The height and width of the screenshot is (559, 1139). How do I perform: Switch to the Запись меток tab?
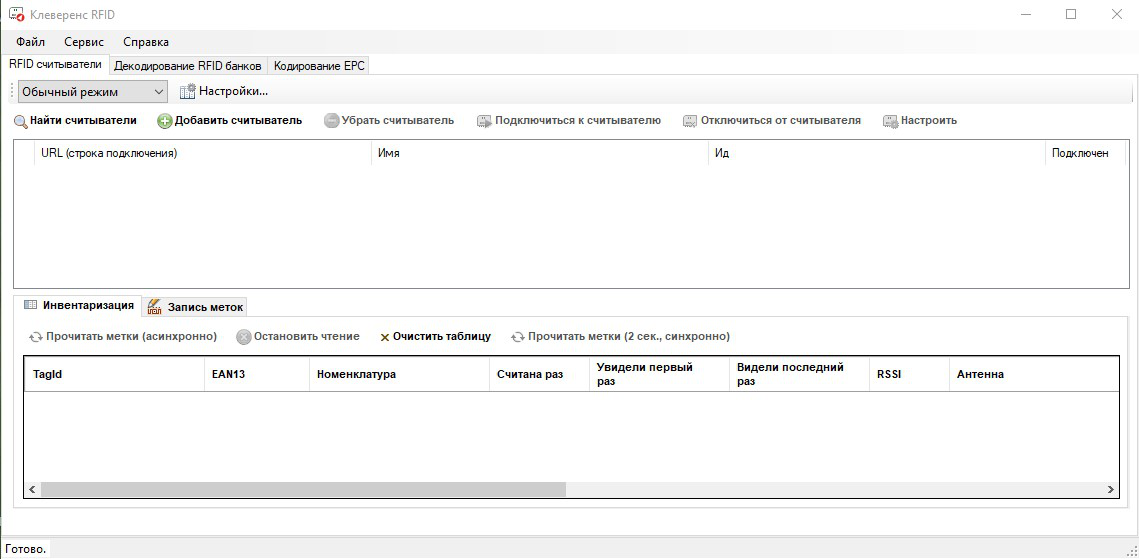pyautogui.click(x=195, y=307)
